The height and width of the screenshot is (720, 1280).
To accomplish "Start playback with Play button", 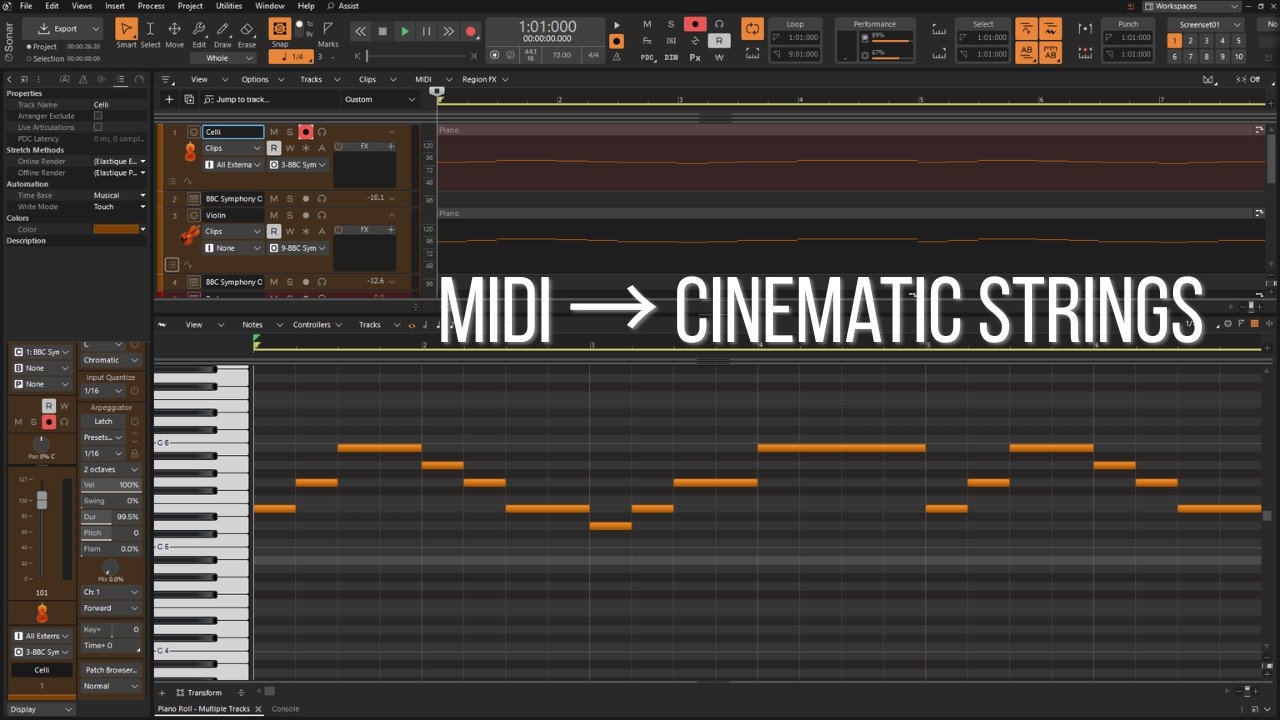I will pyautogui.click(x=404, y=32).
